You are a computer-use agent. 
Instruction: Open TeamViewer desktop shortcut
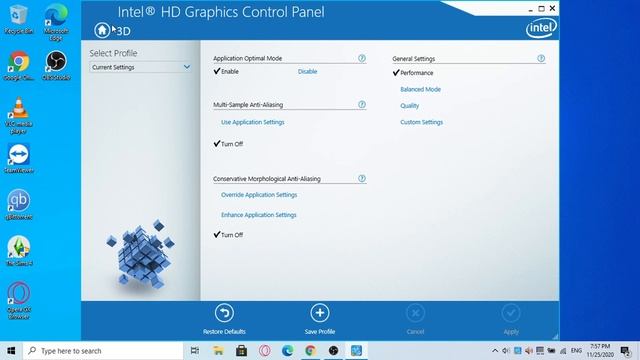point(18,158)
